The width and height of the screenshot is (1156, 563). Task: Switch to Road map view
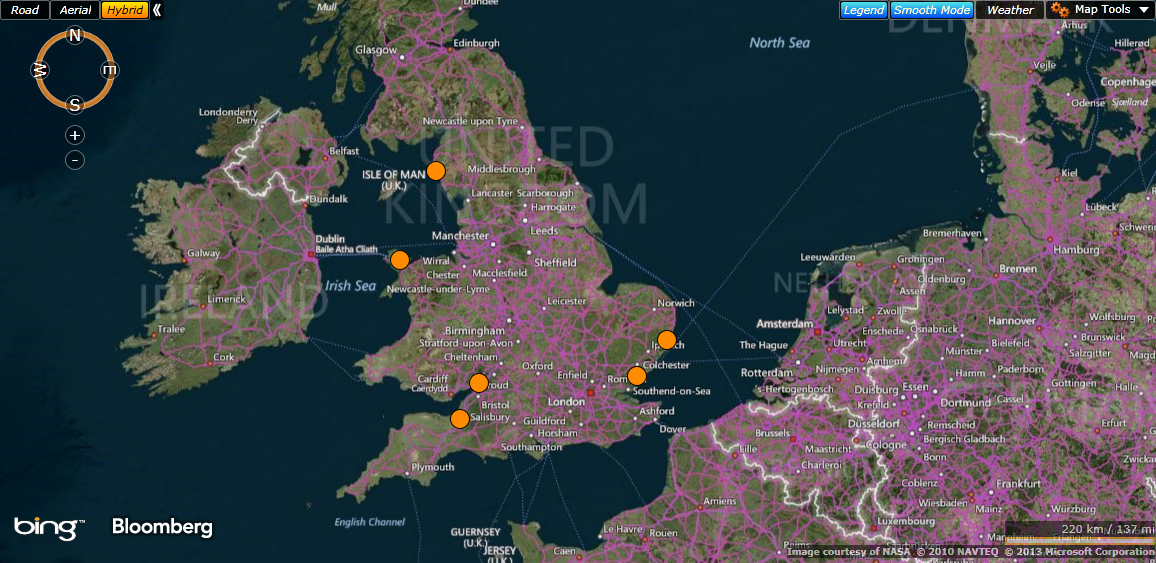pos(25,10)
